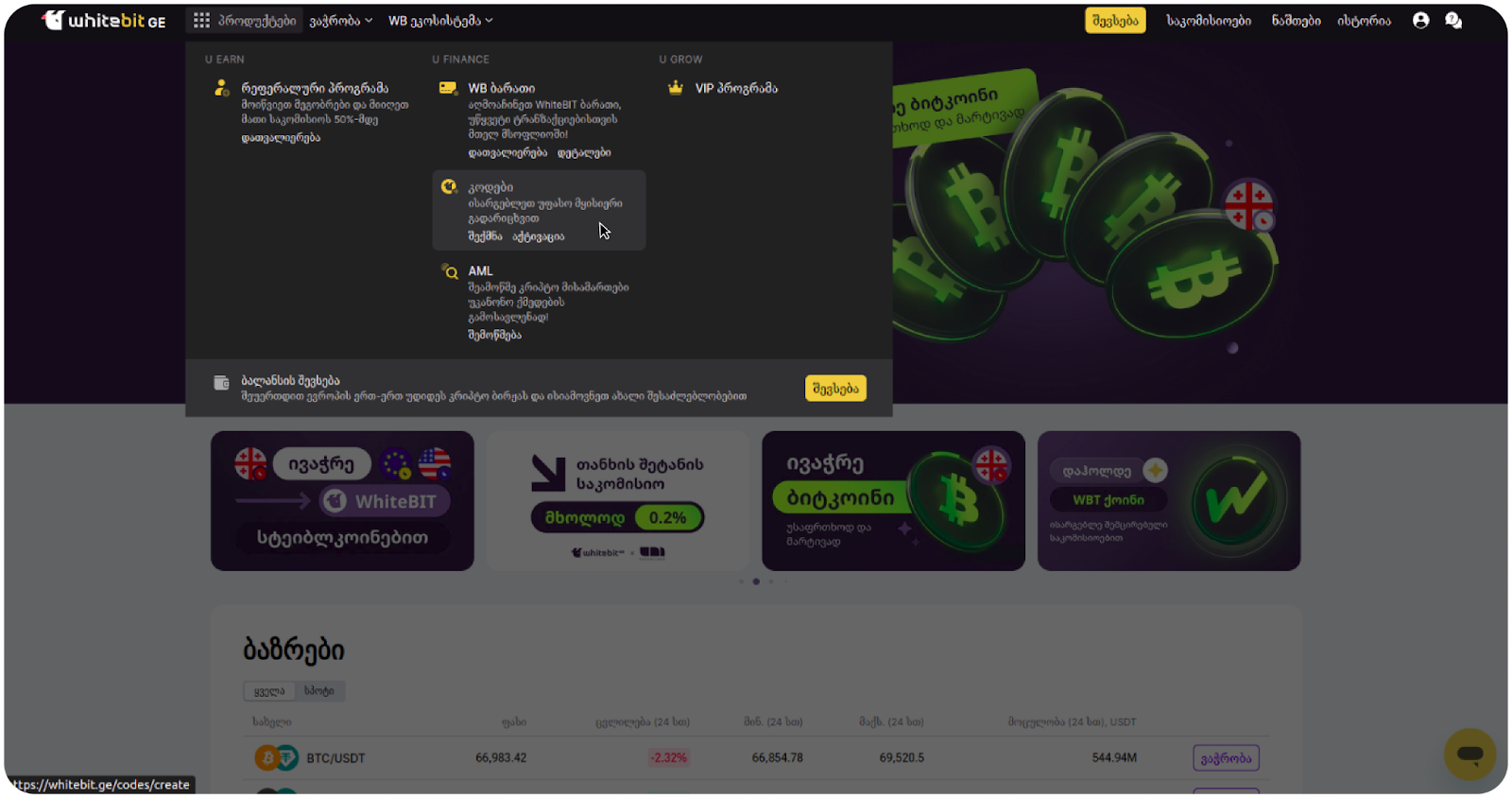Screen dimensions: 1512x798
Task: Click ვაჭრობა button for BTC/USDT
Action: 1226,758
